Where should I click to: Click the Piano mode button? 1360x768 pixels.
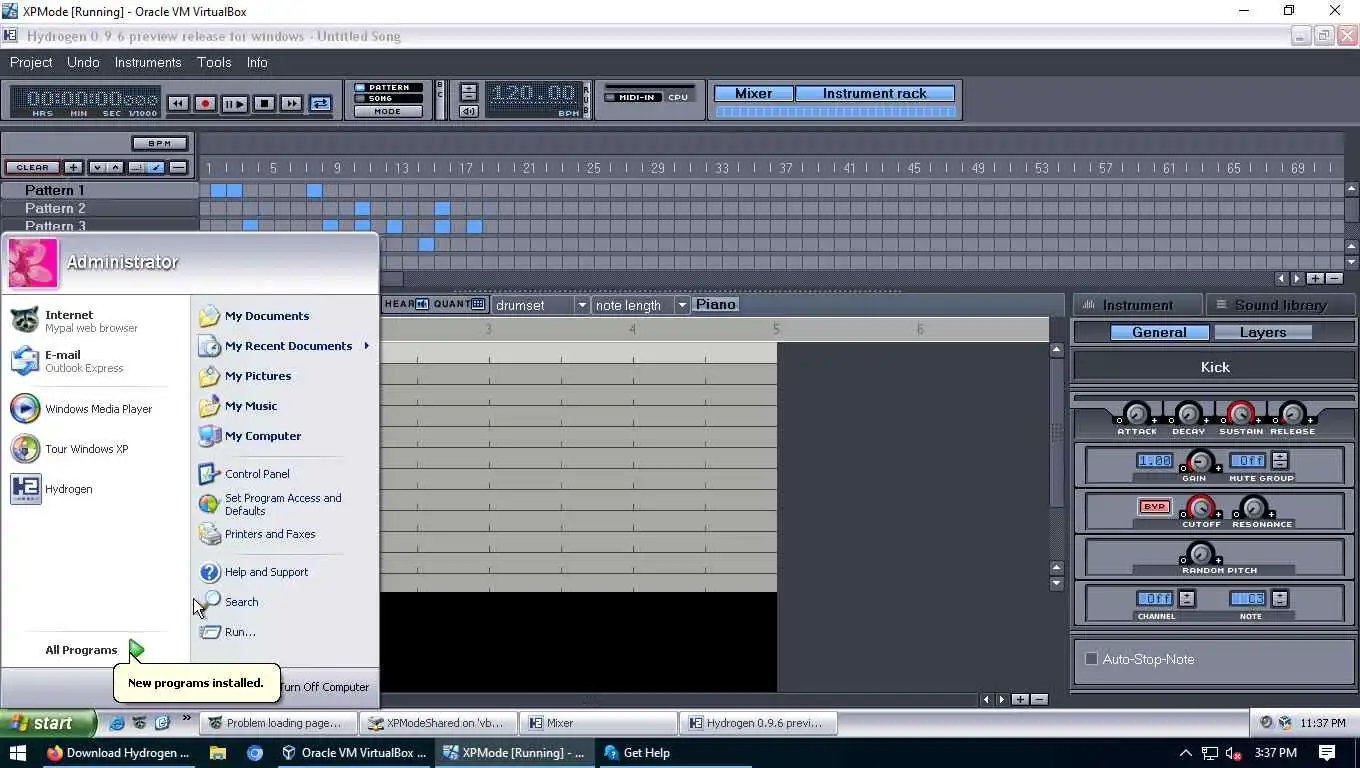[716, 304]
